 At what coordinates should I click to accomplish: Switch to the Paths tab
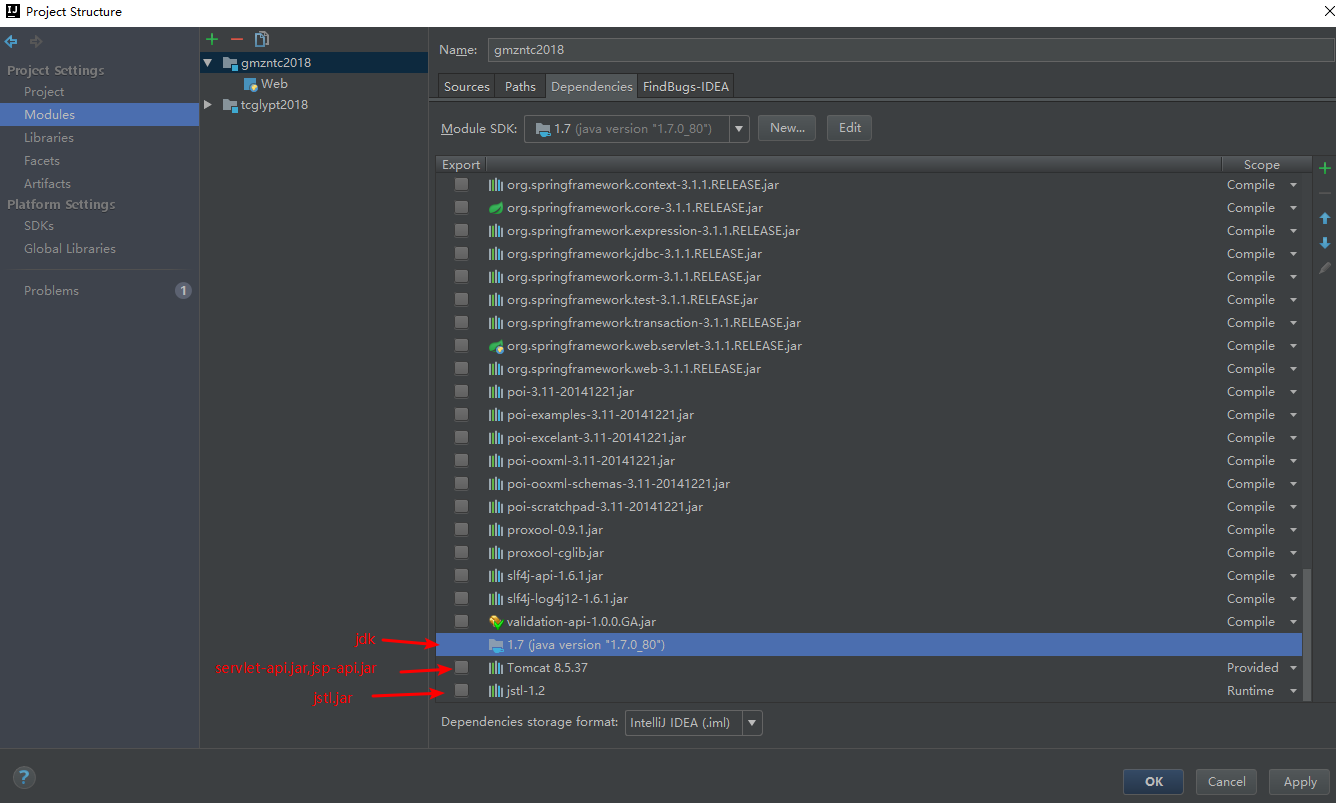point(520,87)
